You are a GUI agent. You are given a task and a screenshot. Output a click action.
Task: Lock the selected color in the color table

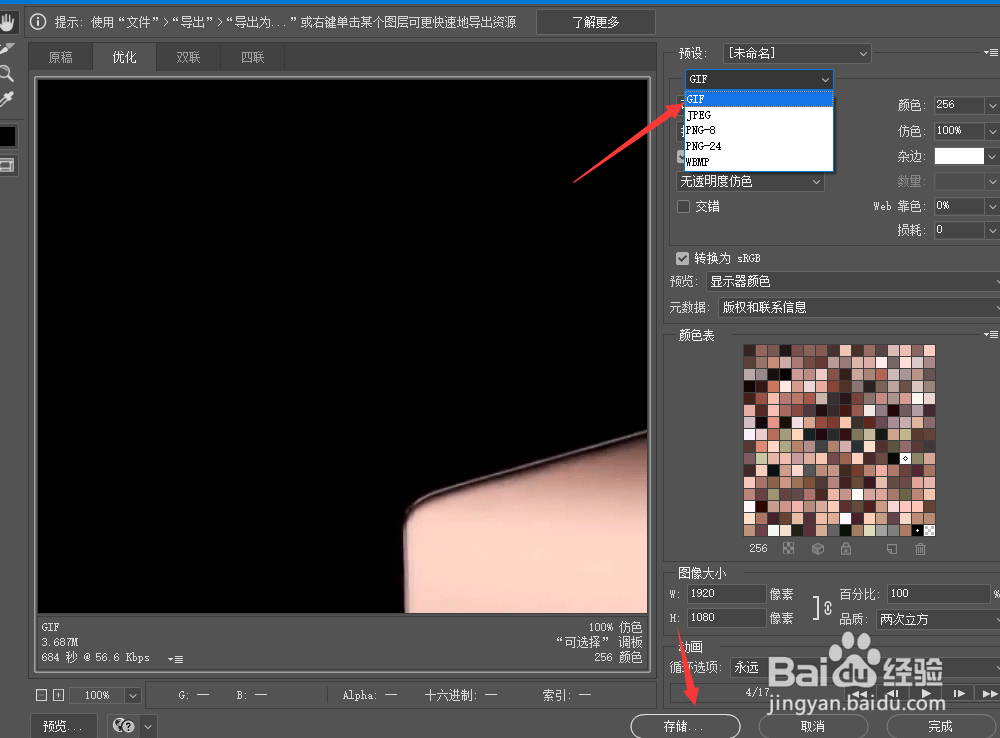(846, 548)
